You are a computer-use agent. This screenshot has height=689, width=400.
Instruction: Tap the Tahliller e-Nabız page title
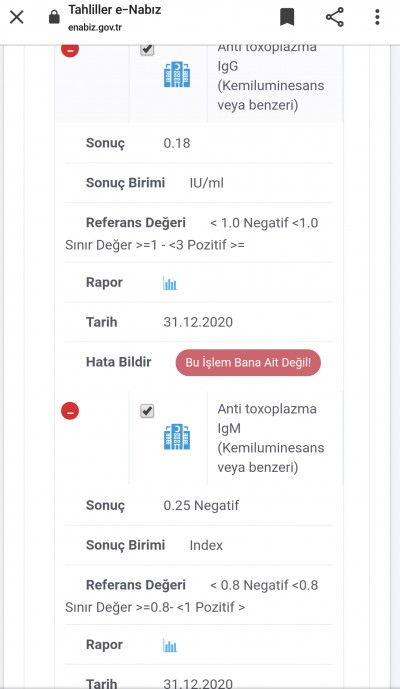(x=114, y=9)
